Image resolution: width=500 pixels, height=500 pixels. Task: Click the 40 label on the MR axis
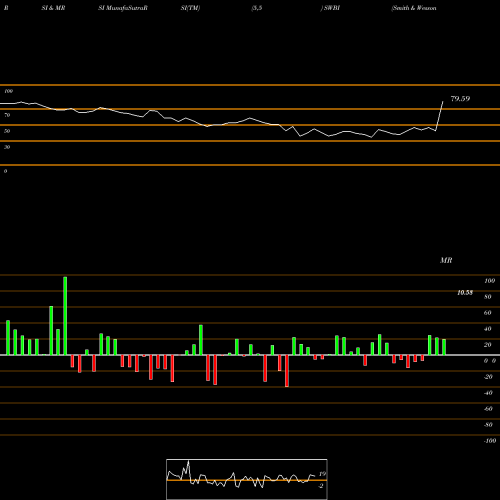click(x=488, y=329)
